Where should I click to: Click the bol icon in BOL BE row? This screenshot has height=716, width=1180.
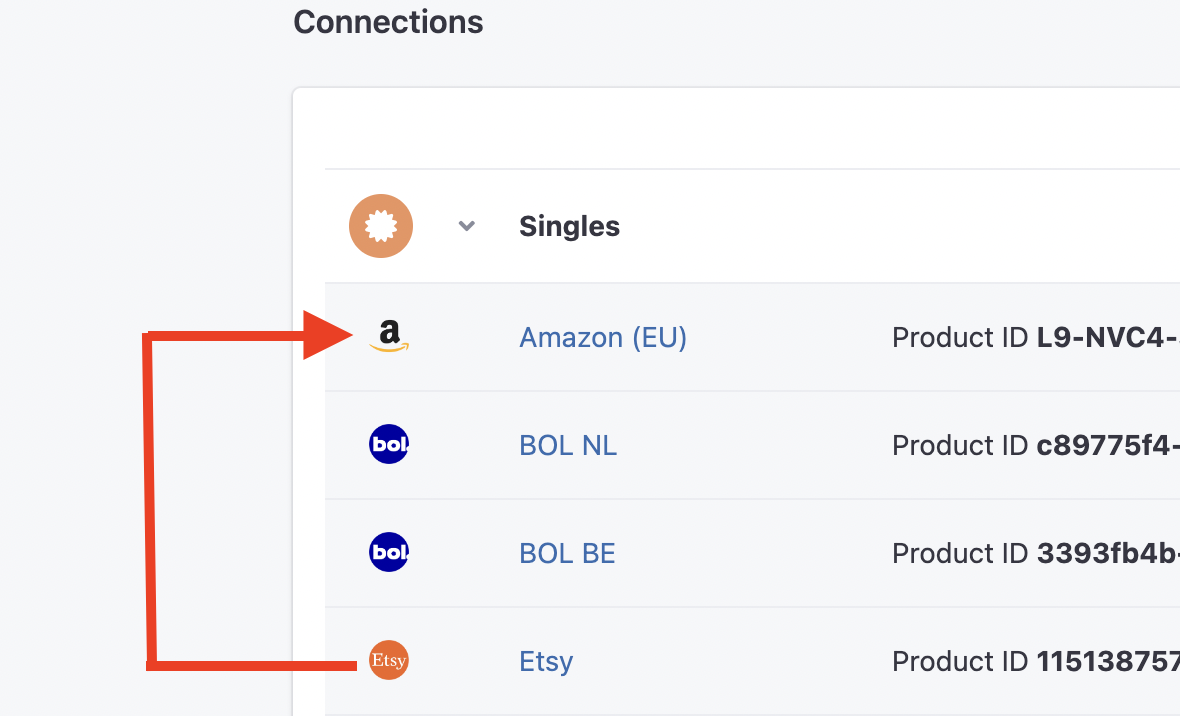(389, 552)
